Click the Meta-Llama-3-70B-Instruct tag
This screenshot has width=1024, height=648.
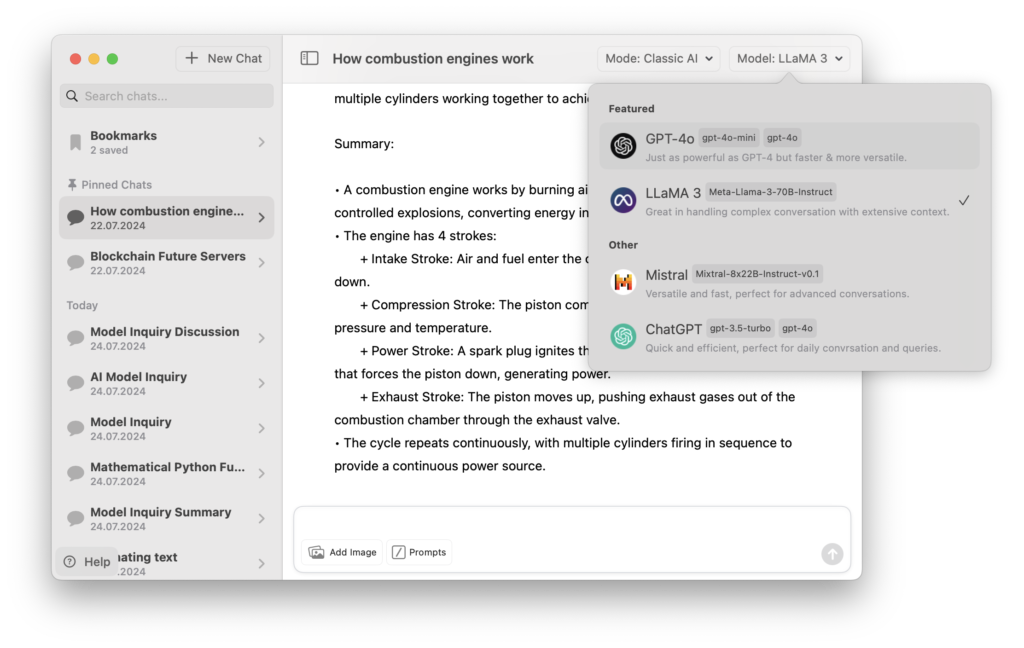[x=771, y=192]
